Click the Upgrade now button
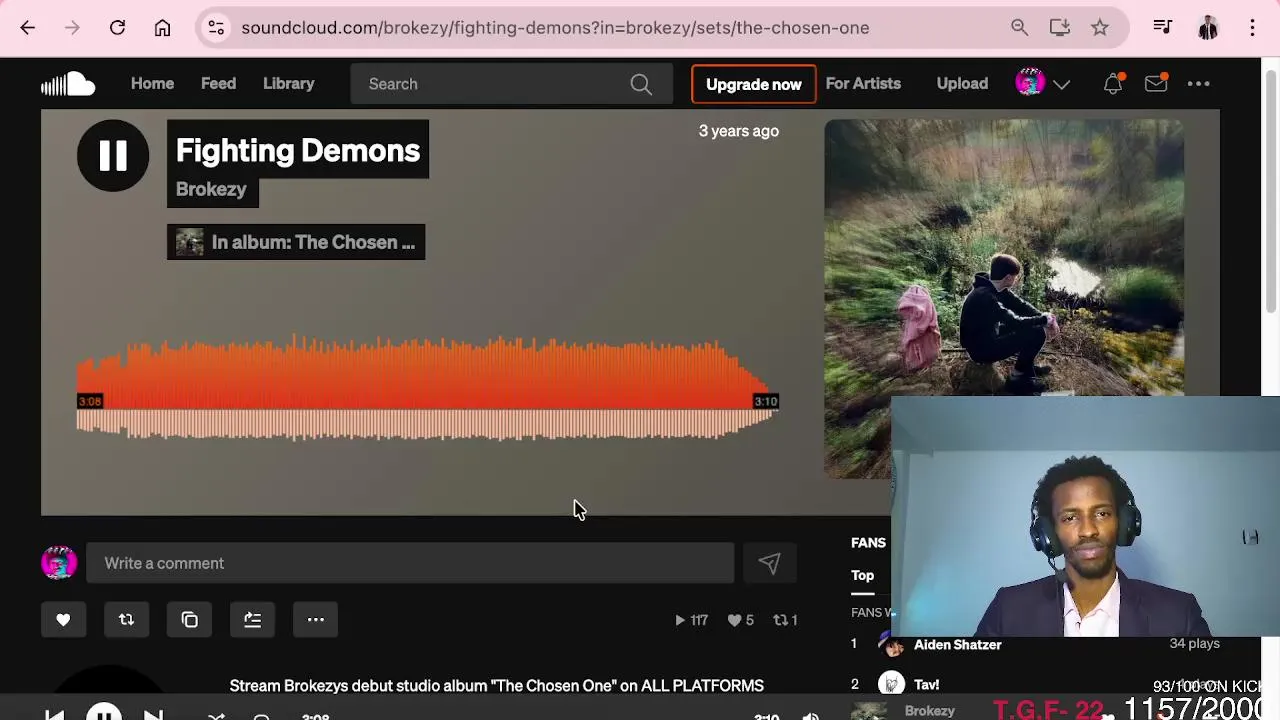Screen dimensions: 1280x720 (x=754, y=84)
